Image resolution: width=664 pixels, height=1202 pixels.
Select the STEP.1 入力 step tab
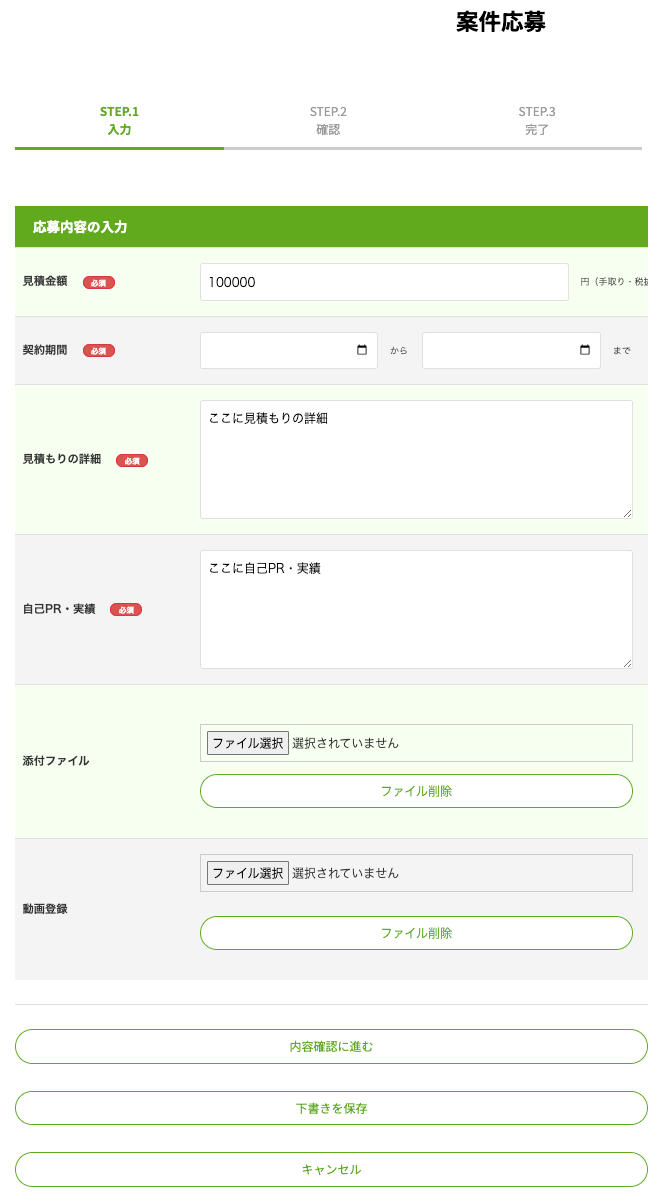click(x=119, y=121)
